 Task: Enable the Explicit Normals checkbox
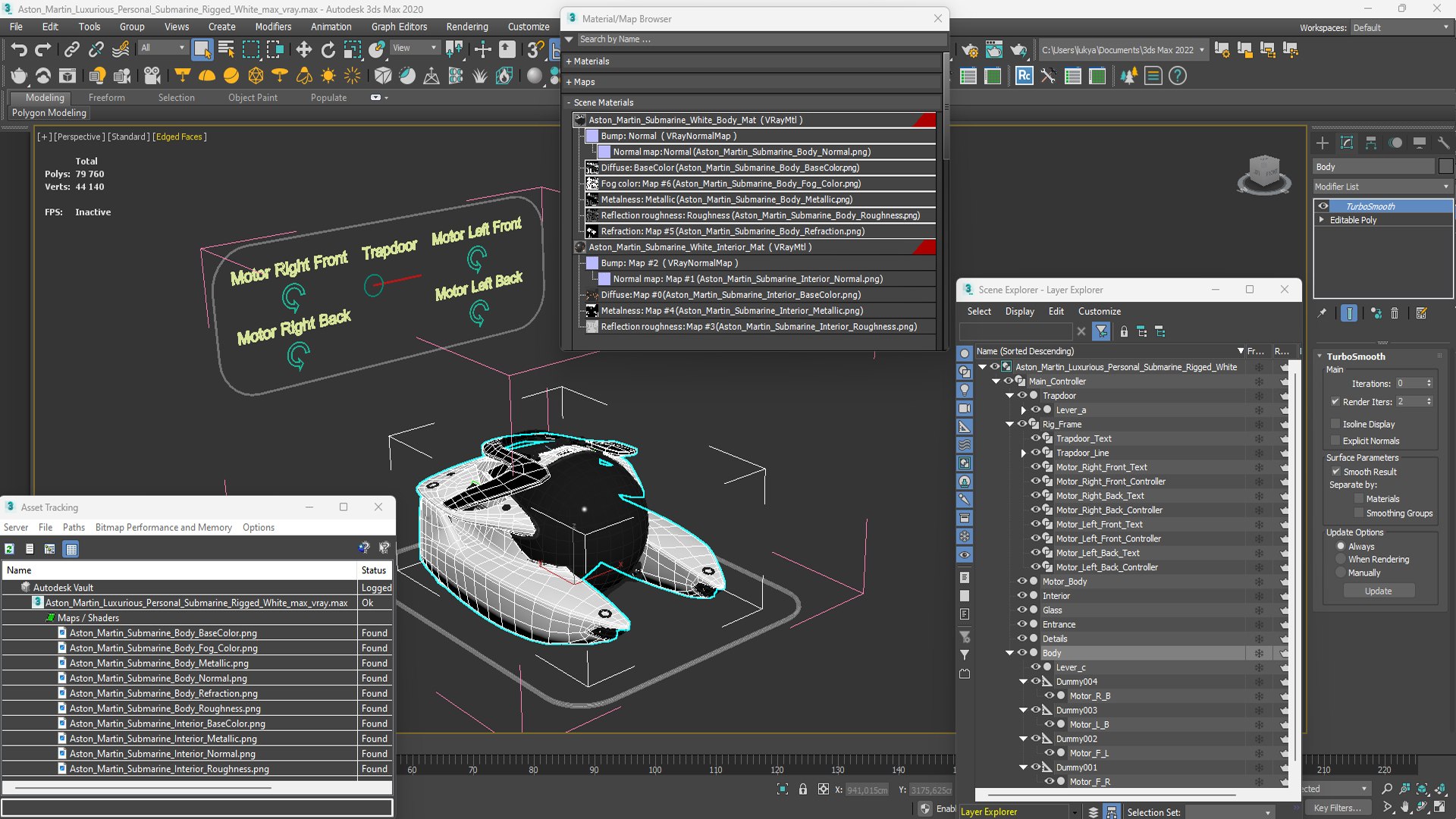pos(1335,441)
